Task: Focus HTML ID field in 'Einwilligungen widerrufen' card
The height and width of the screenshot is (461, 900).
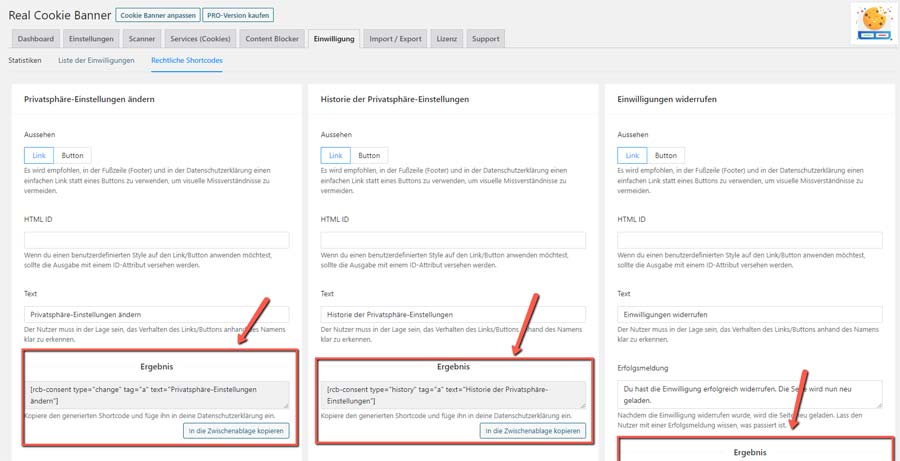Action: pos(750,240)
